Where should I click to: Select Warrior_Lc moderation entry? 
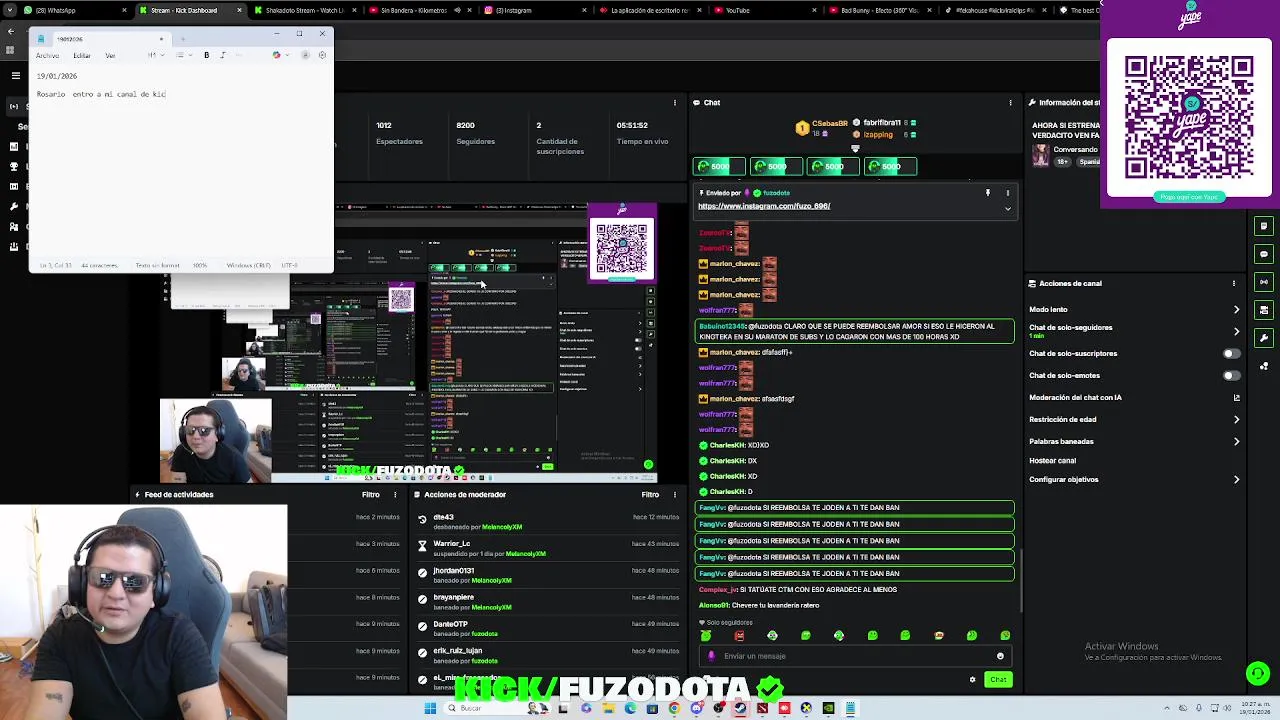pos(548,548)
